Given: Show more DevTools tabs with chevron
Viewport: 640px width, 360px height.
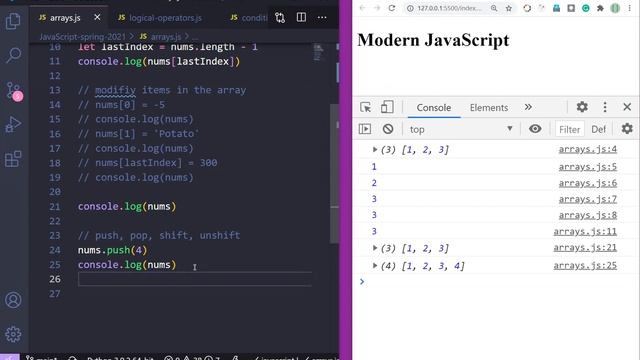Looking at the screenshot, I should pos(528,107).
